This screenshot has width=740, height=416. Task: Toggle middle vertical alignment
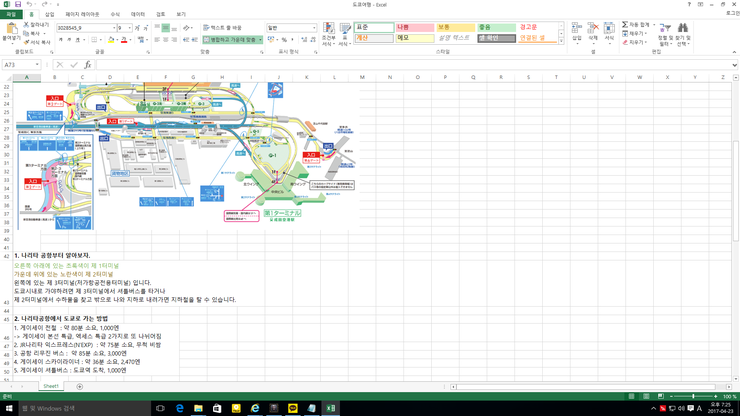point(166,28)
